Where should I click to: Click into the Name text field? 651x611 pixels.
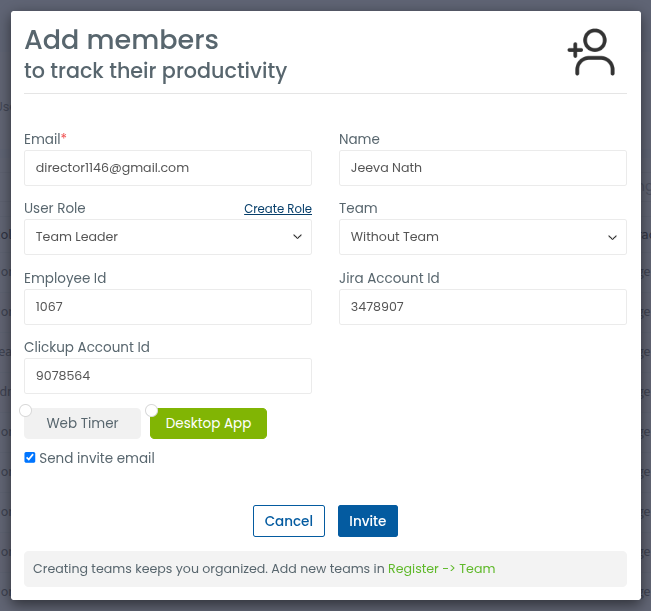[483, 168]
